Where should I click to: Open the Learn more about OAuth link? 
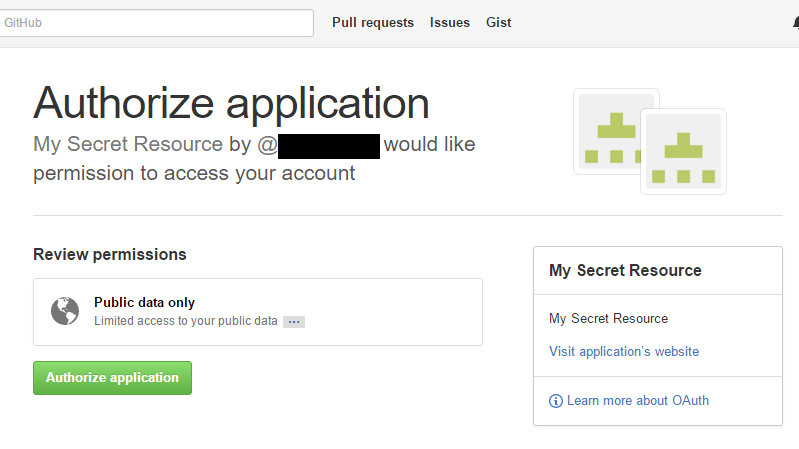point(637,401)
